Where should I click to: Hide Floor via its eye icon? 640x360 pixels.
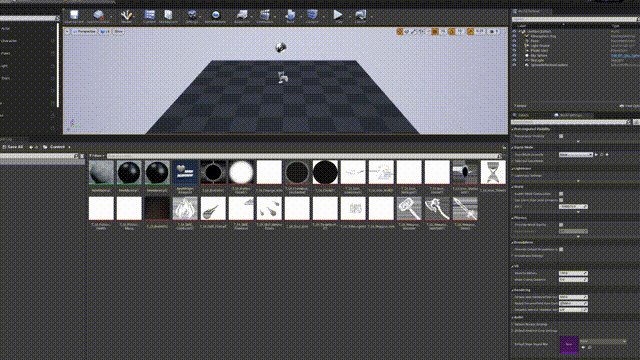pyautogui.click(x=514, y=41)
